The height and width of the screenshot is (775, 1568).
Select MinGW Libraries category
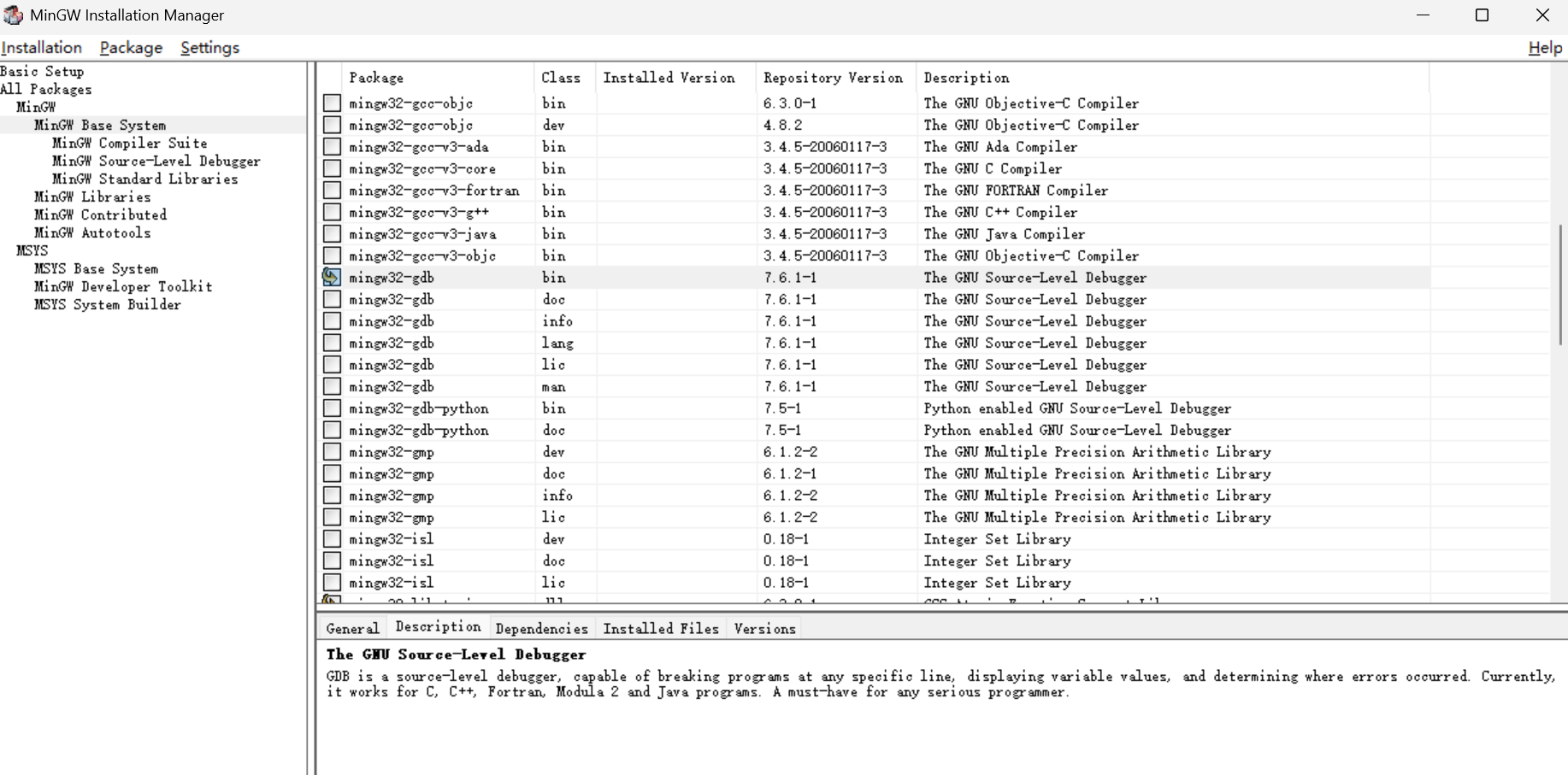92,197
